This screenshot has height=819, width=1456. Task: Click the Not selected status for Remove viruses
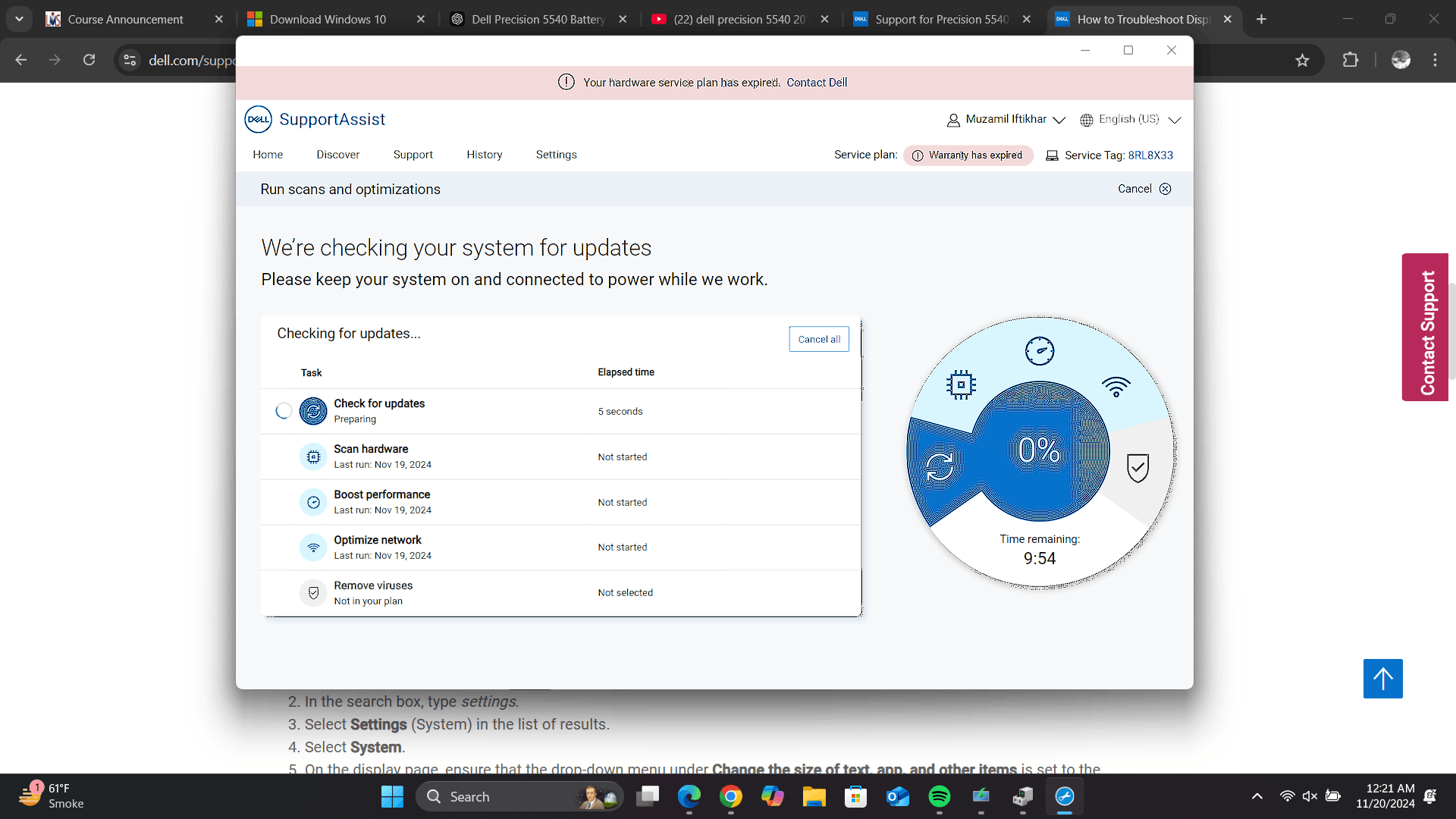[625, 593]
